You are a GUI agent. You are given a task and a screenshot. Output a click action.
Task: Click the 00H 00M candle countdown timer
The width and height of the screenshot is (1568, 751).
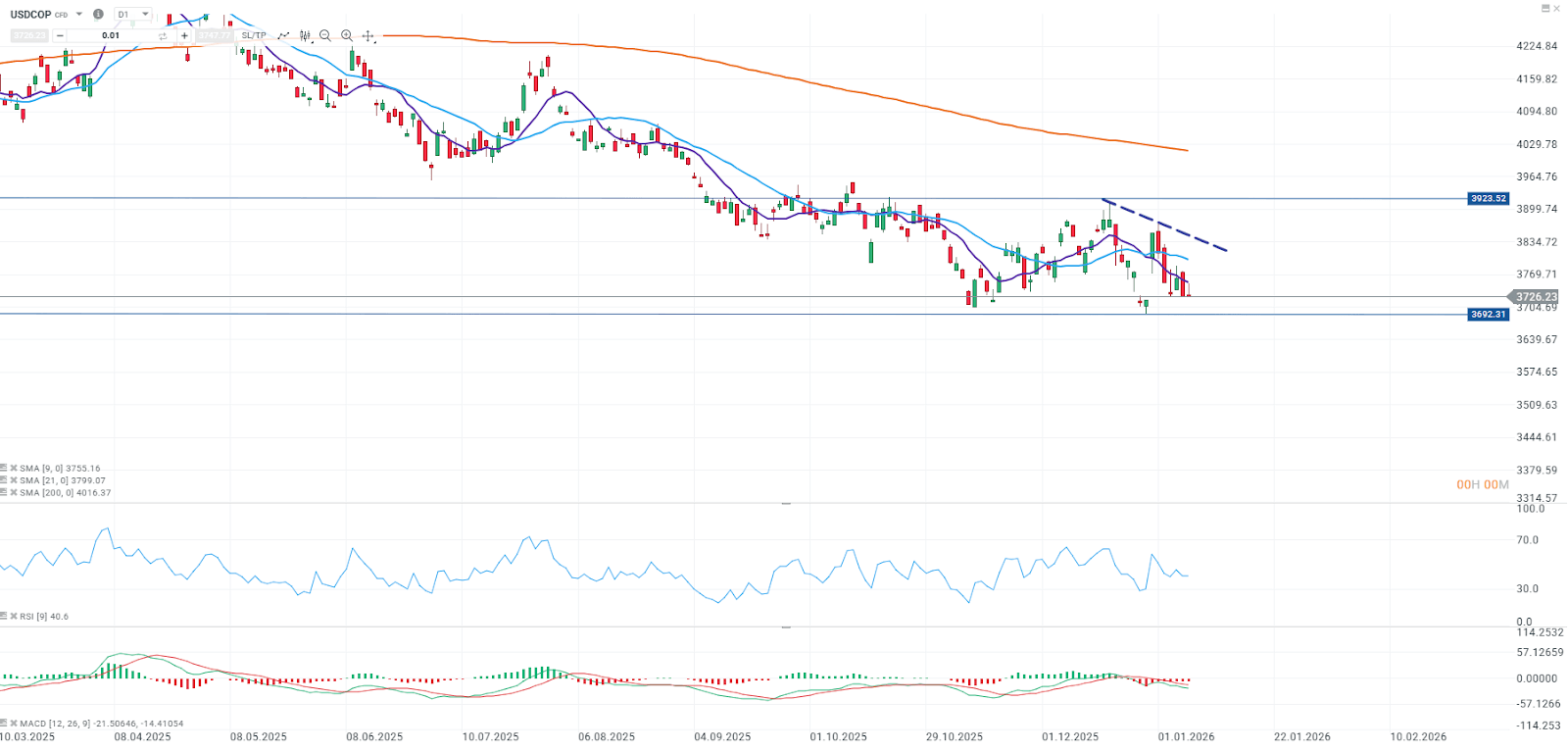click(x=1483, y=484)
